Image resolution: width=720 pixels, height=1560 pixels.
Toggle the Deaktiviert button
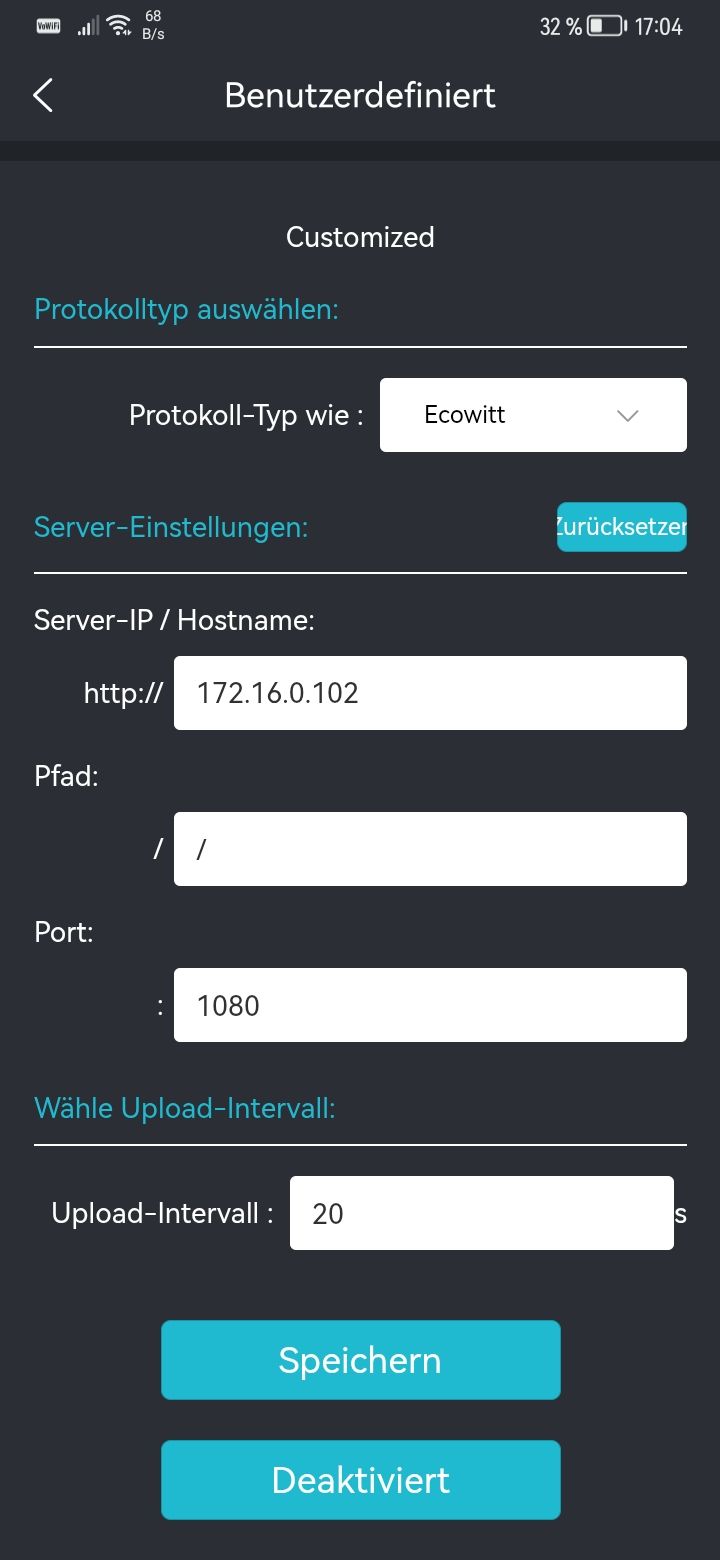360,1480
